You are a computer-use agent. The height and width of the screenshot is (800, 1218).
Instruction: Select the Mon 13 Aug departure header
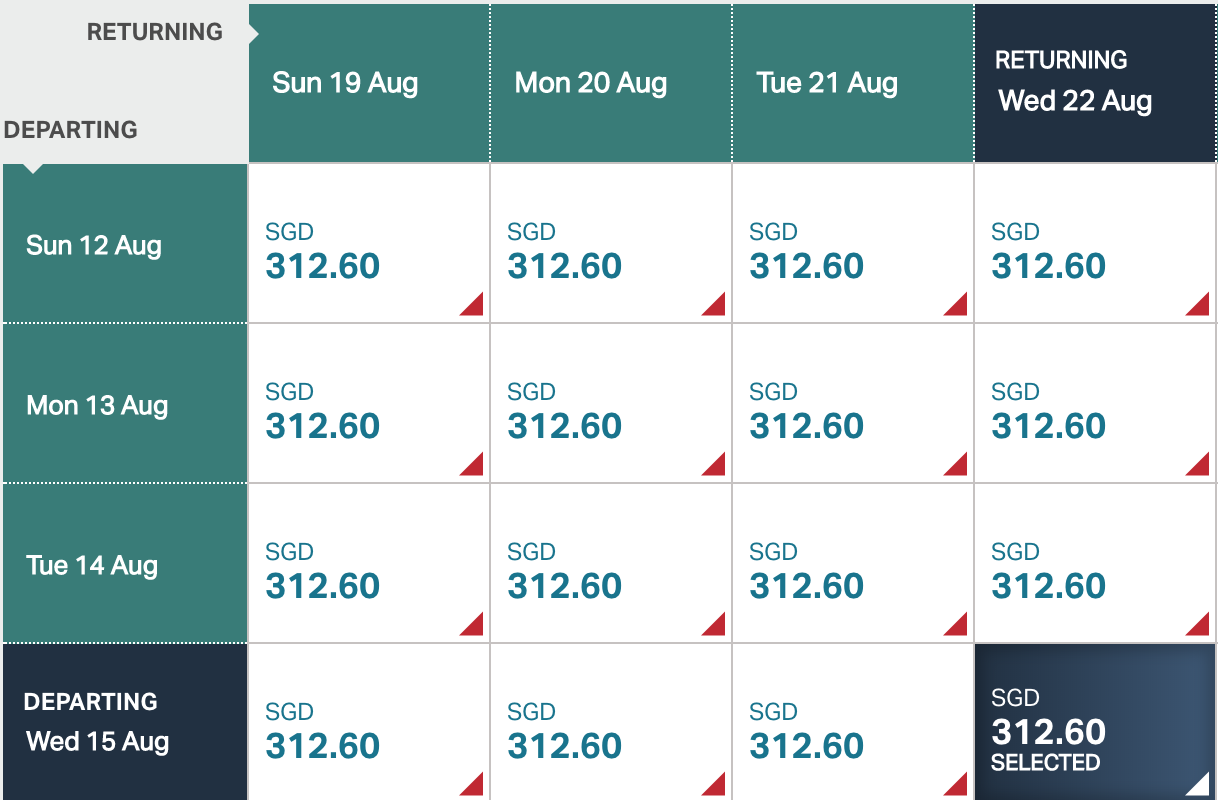124,405
